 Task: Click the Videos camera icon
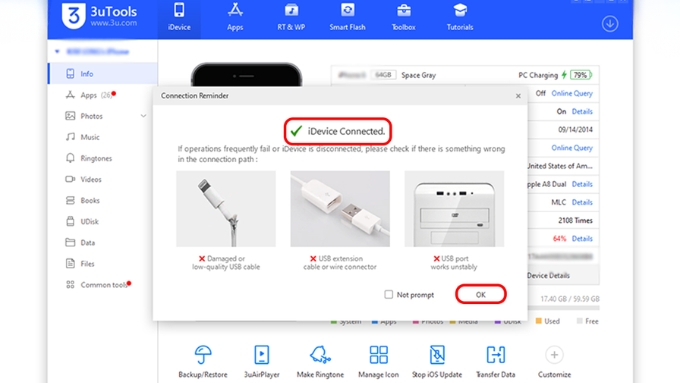point(70,179)
